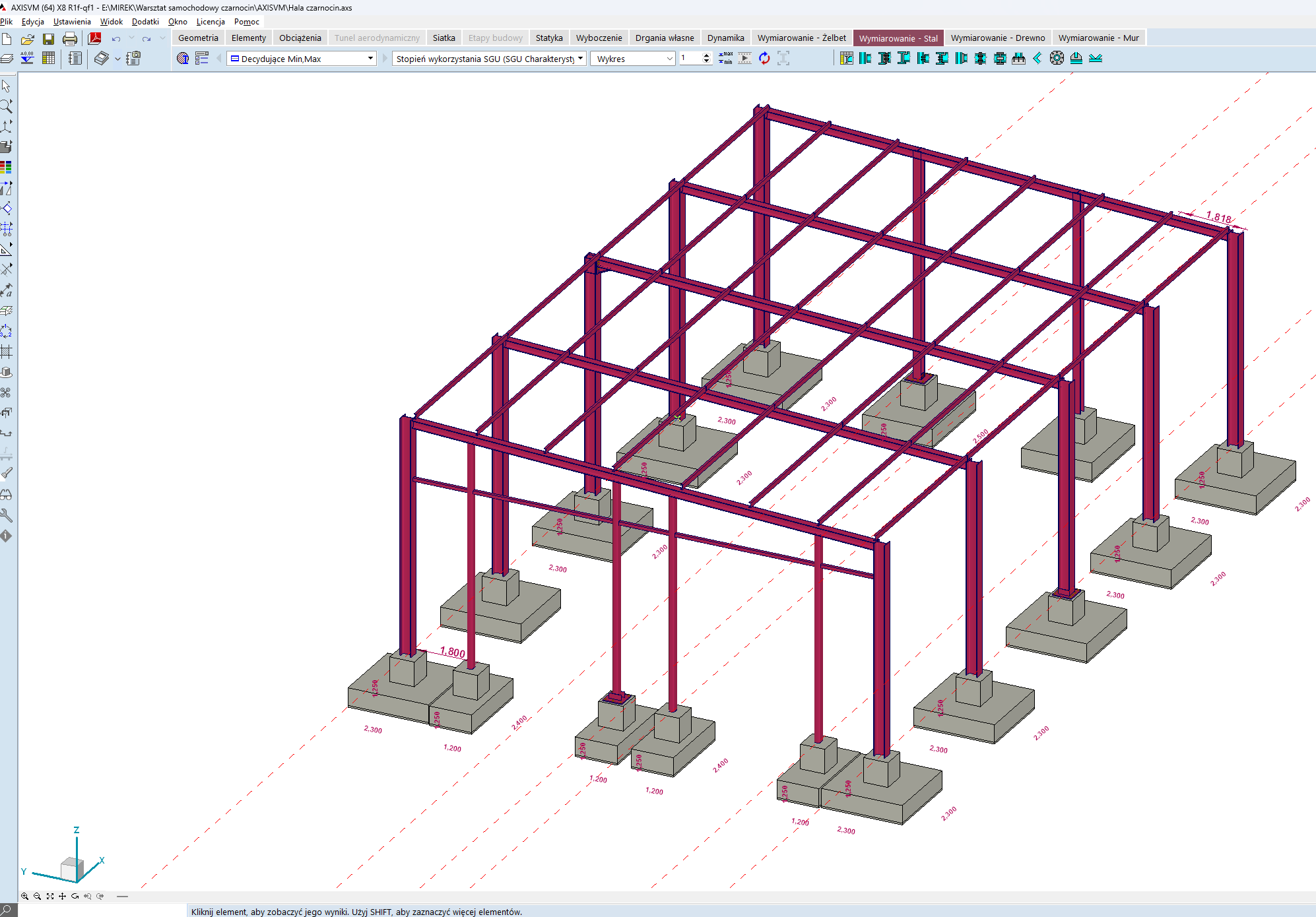Switch to the Statyka tab
Viewport: 1316px width, 917px height.
(x=548, y=38)
